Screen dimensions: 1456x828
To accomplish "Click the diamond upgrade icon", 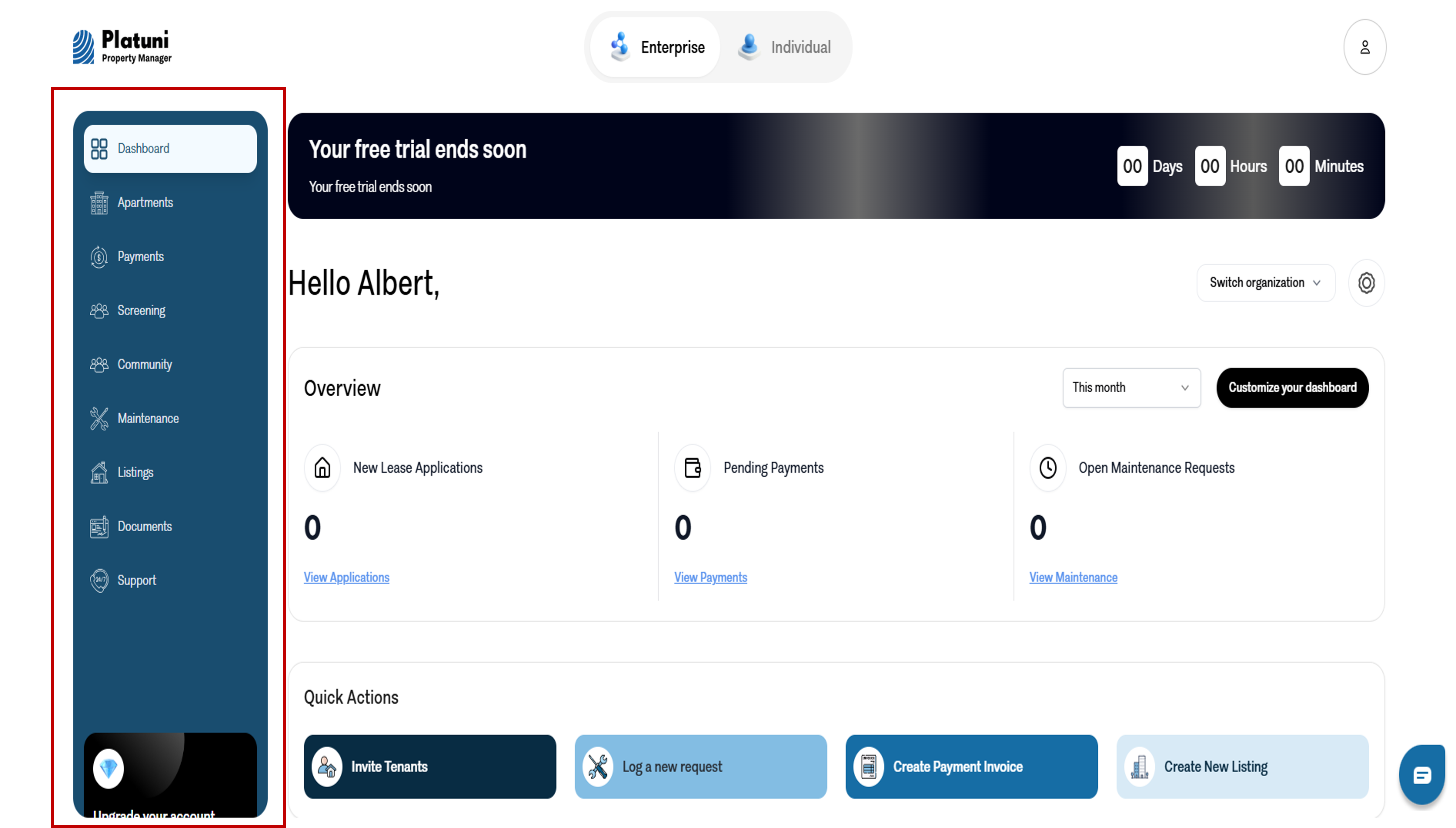I will [x=108, y=769].
